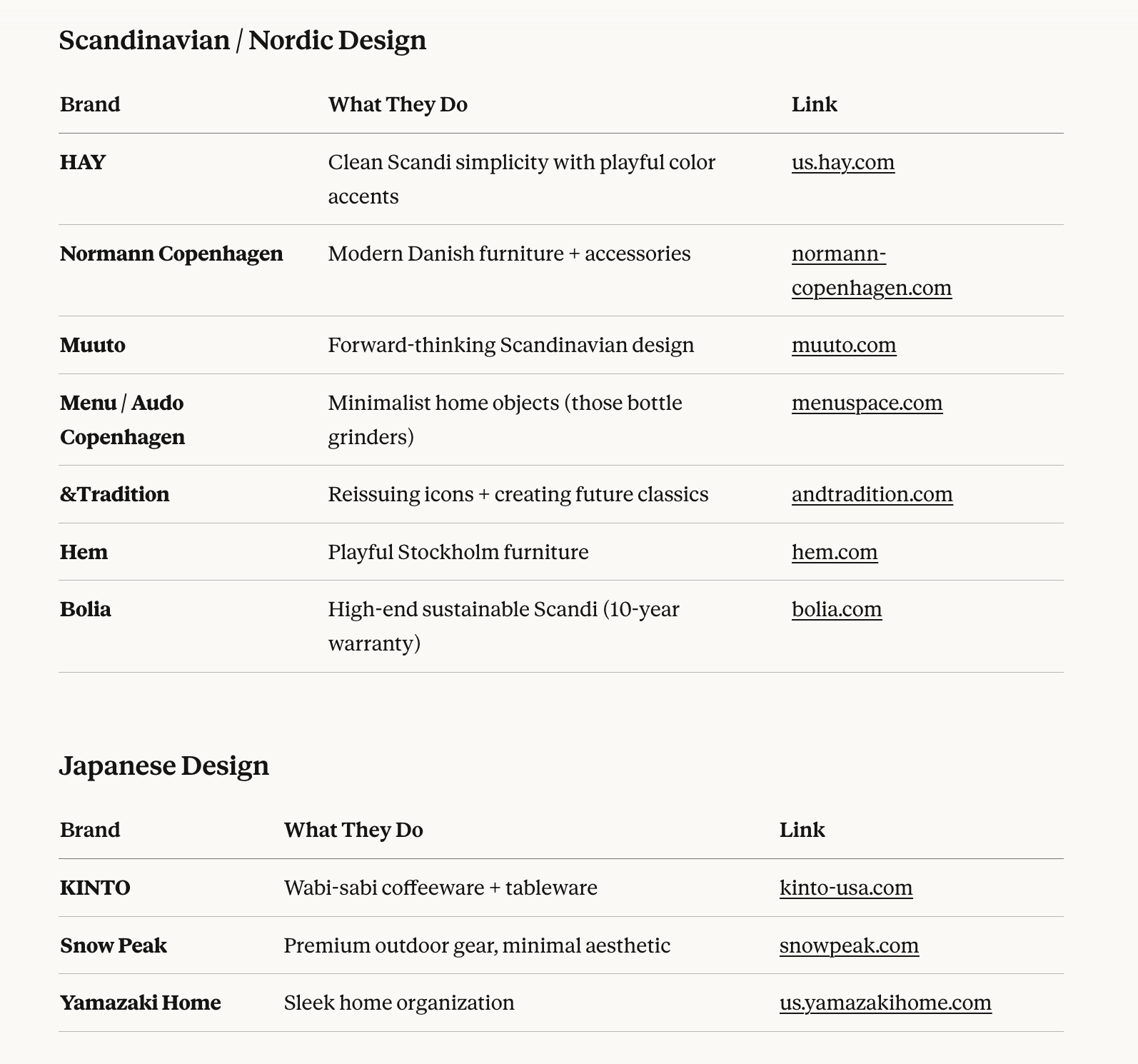Click the Bolia warranty description text
This screenshot has width=1138, height=1064.
503,626
